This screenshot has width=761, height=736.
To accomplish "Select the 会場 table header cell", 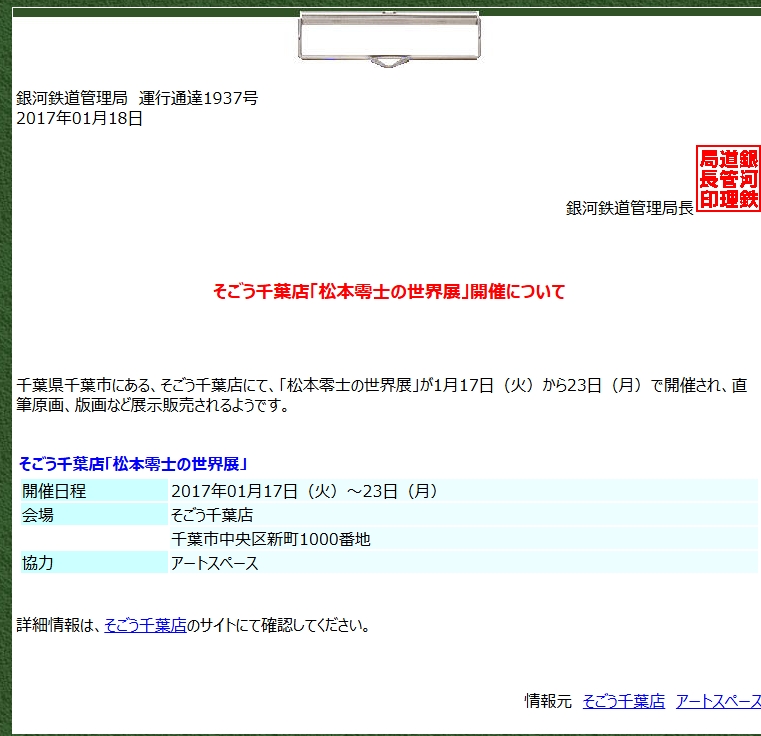I will point(94,515).
